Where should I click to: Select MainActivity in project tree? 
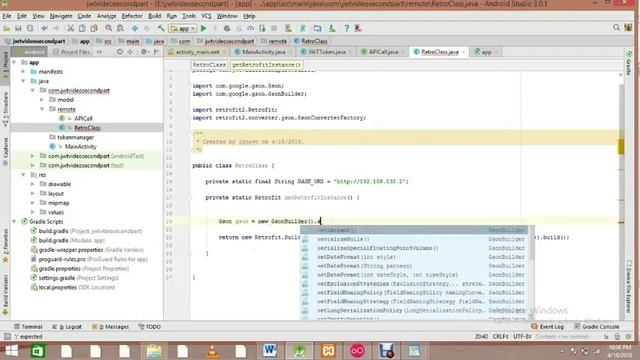click(80, 147)
